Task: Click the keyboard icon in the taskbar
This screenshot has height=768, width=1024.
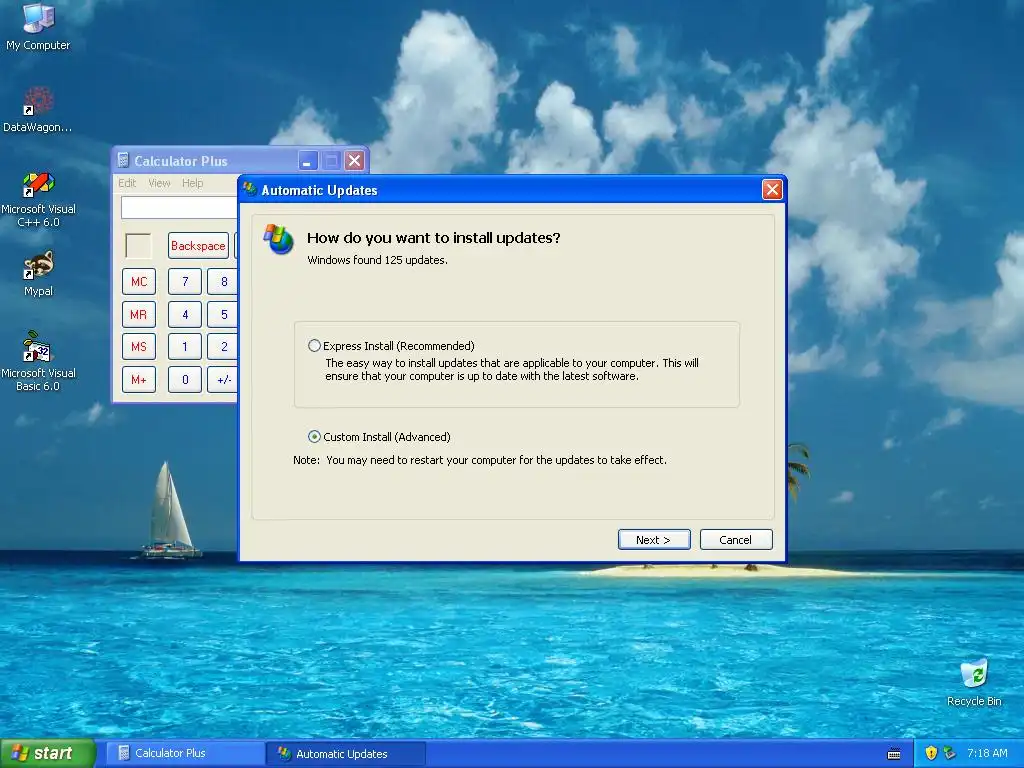Action: [x=894, y=754]
